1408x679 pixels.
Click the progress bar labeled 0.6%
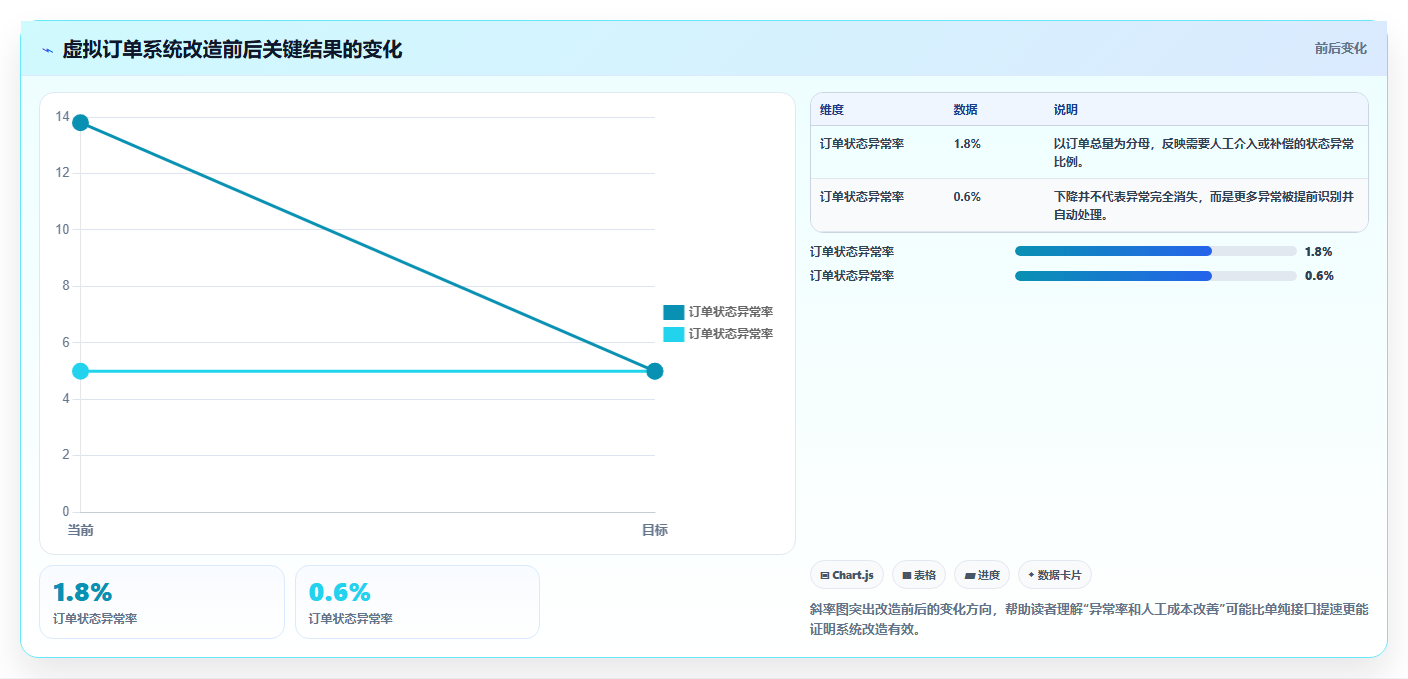pyautogui.click(x=1155, y=275)
